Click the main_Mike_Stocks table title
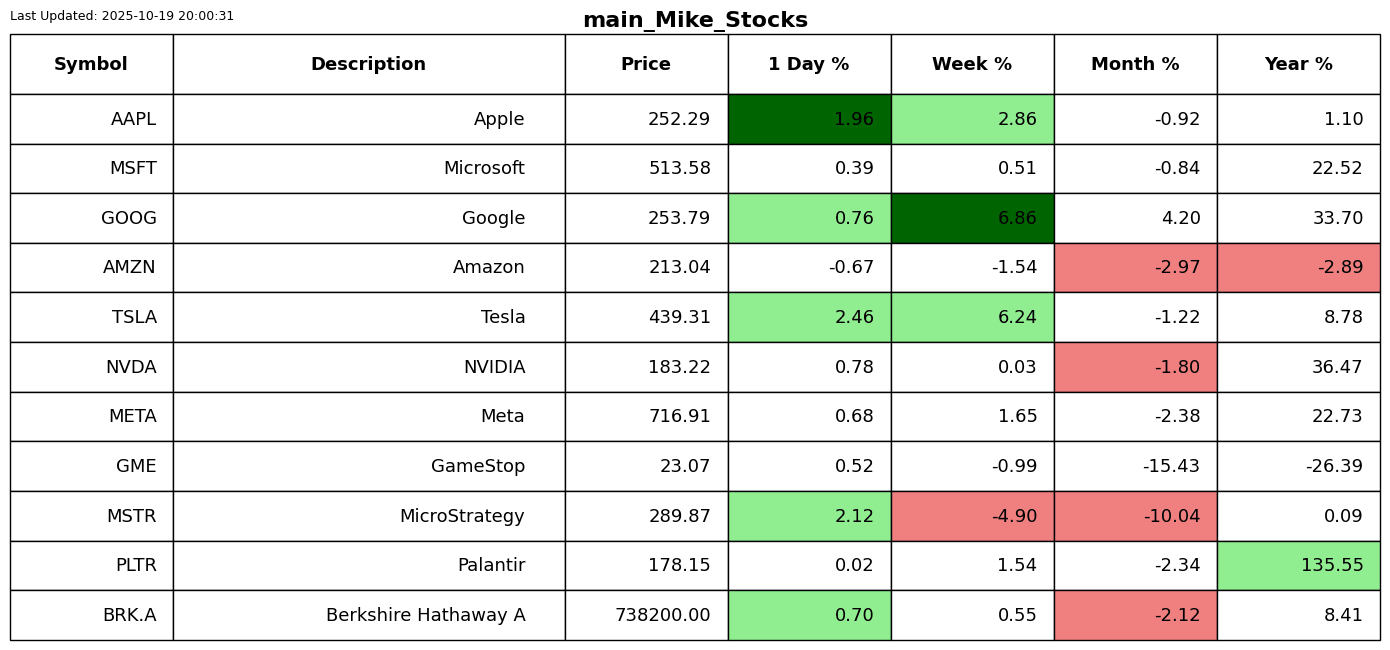 (x=695, y=20)
